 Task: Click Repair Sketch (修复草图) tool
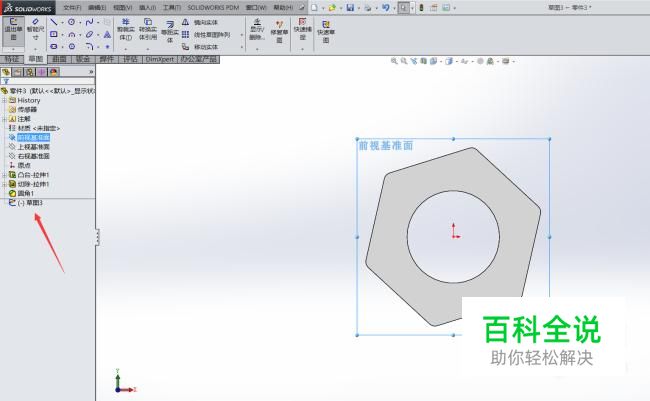(279, 32)
